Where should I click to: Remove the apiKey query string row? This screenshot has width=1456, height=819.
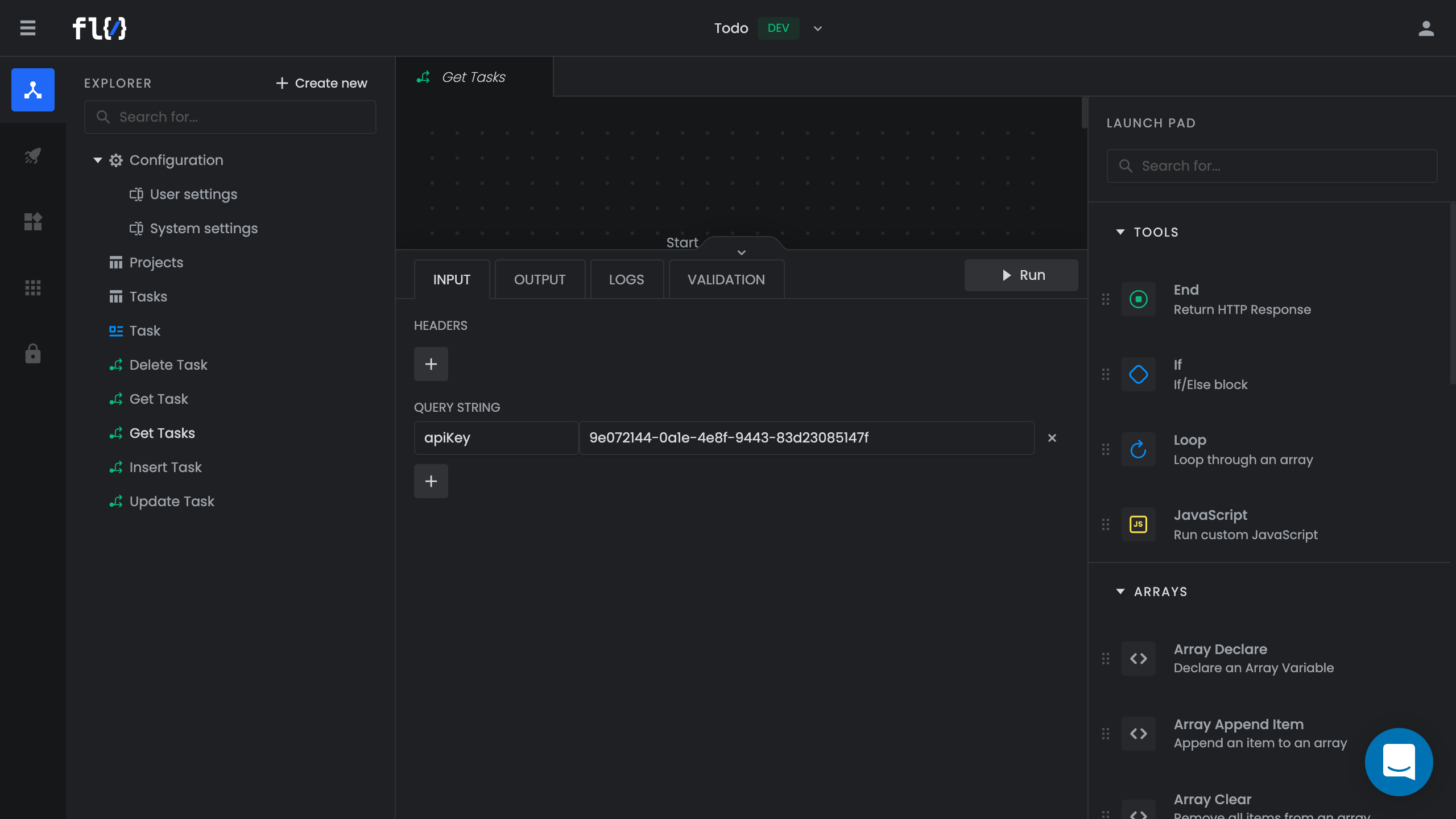1052,438
